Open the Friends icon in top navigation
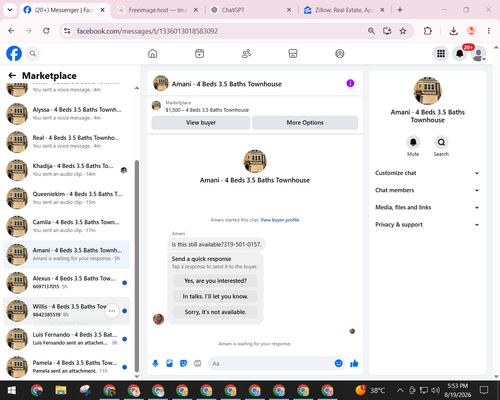The image size is (500, 400). 246,53
